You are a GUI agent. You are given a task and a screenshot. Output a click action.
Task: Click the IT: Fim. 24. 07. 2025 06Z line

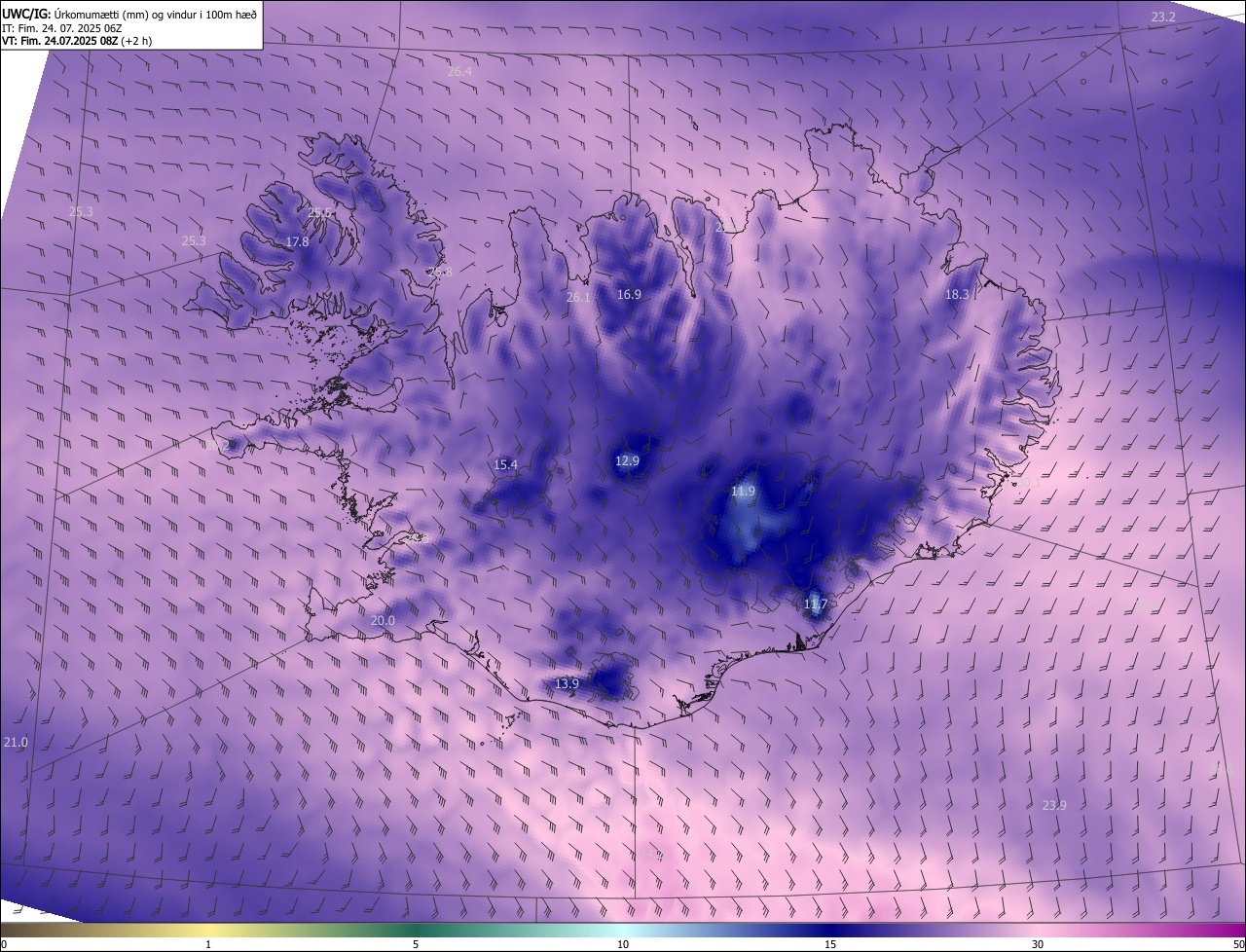click(61, 28)
